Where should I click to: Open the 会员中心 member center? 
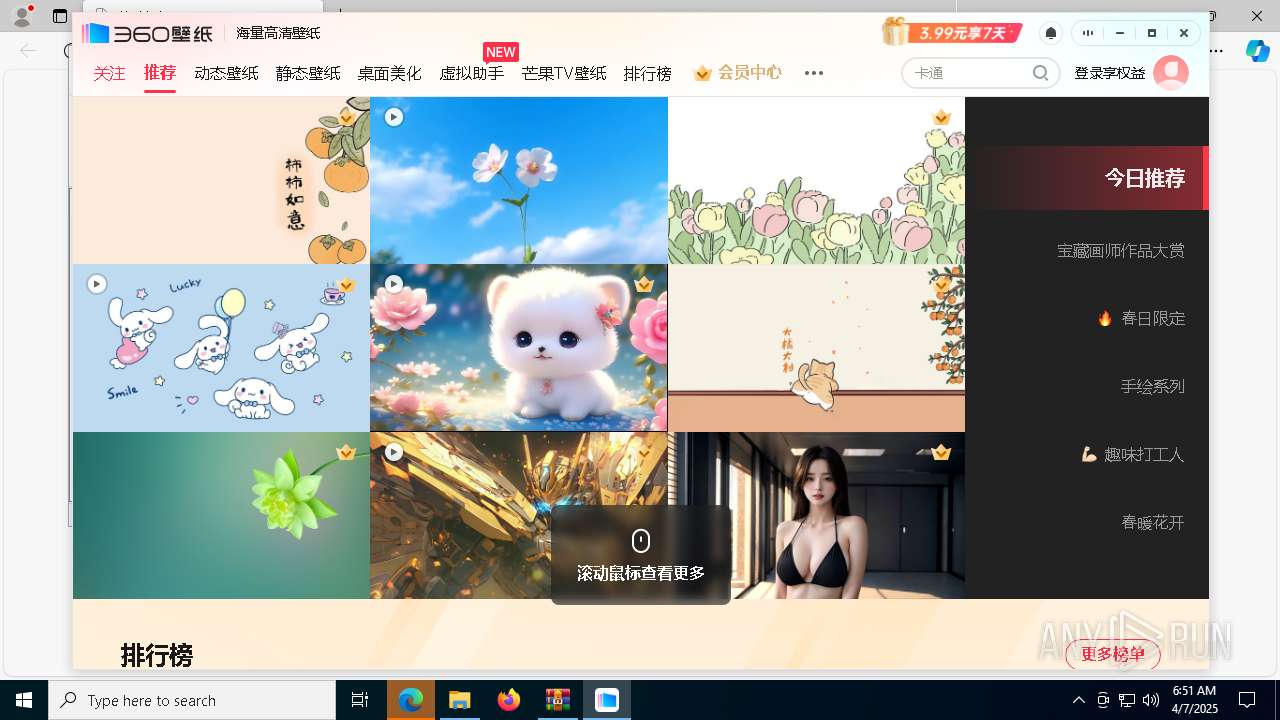point(737,73)
